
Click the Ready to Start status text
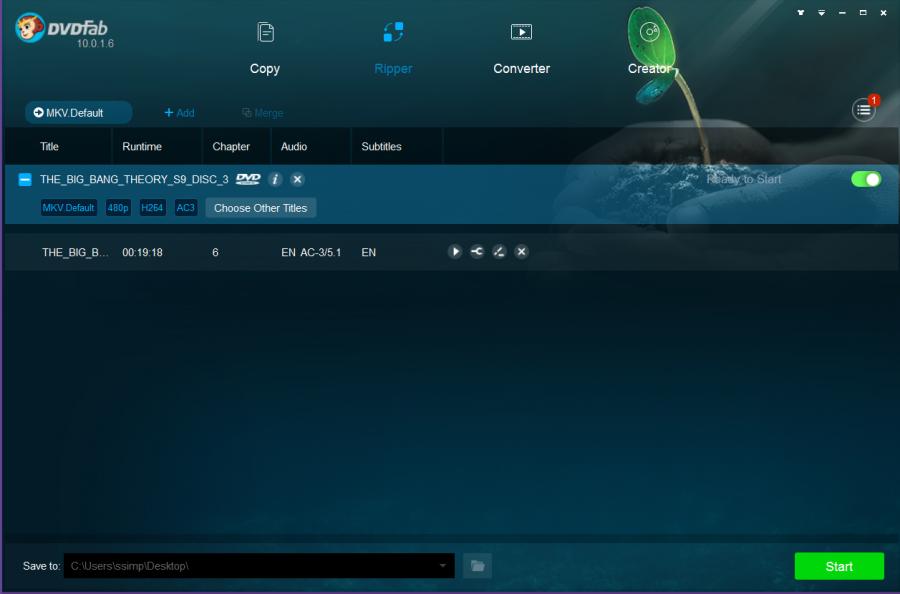[x=743, y=180]
